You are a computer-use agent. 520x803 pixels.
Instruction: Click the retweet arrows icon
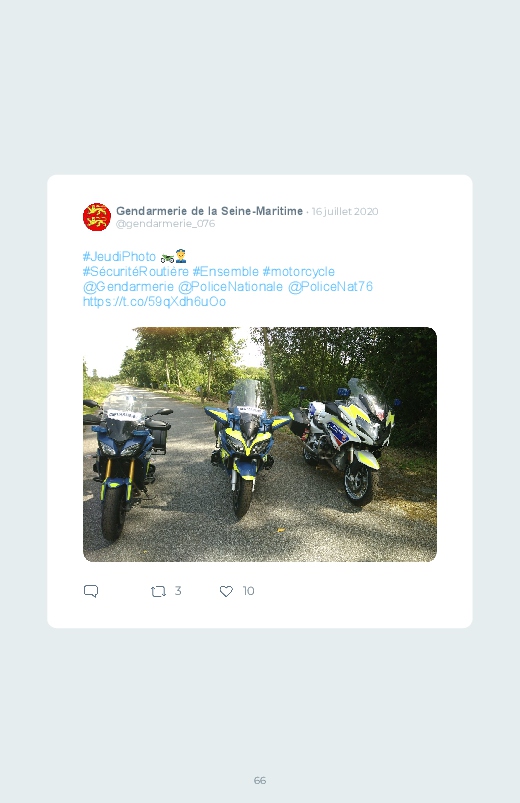[158, 591]
